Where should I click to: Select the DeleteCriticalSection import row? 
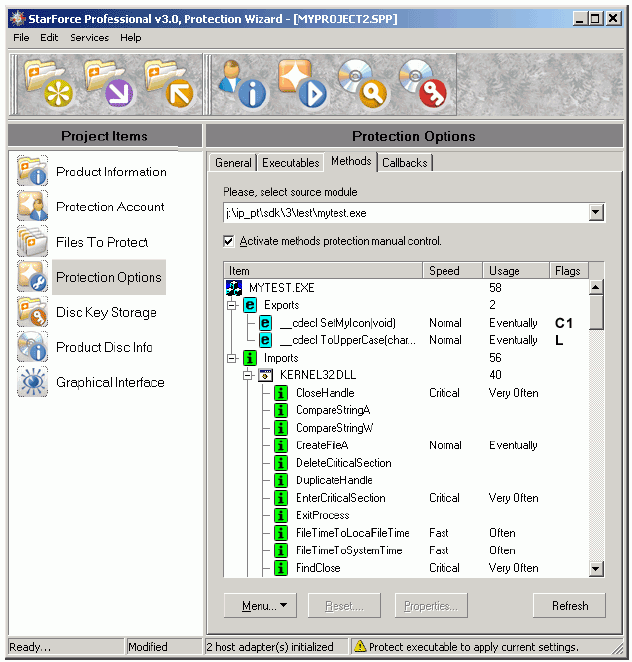(x=344, y=463)
